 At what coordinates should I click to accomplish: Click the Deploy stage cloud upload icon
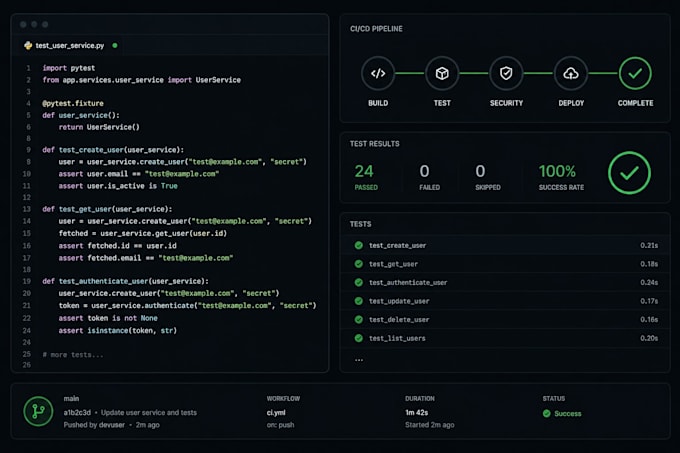point(571,73)
